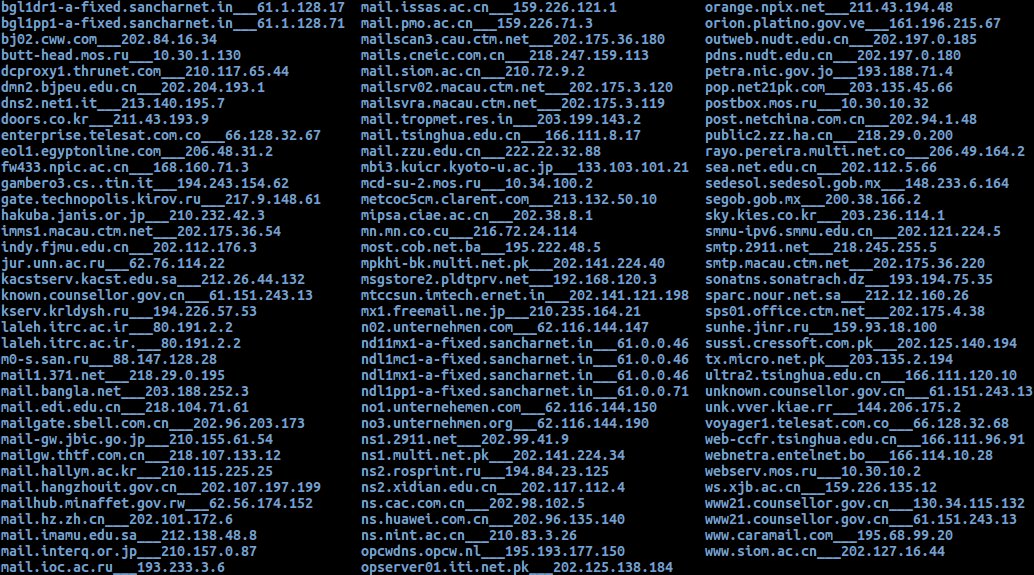Image resolution: width=1034 pixels, height=575 pixels.
Task: Select the ns.huawei.com.cn entry
Action: pyautogui.click(x=493, y=519)
